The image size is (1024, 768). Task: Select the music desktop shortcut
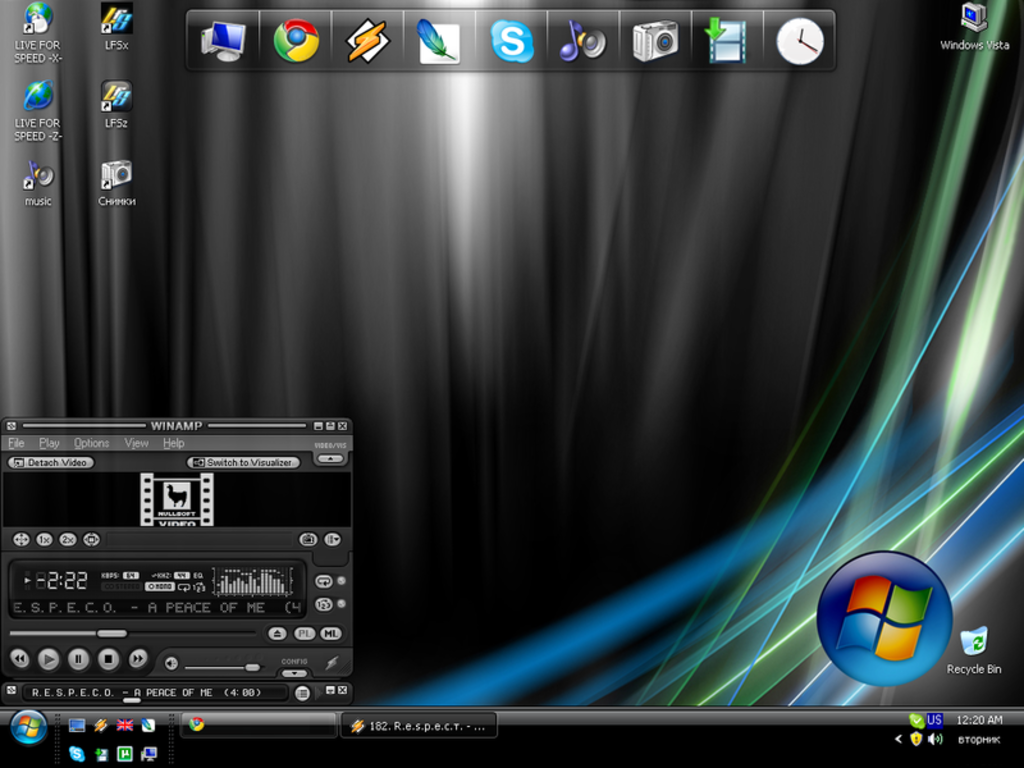[38, 183]
